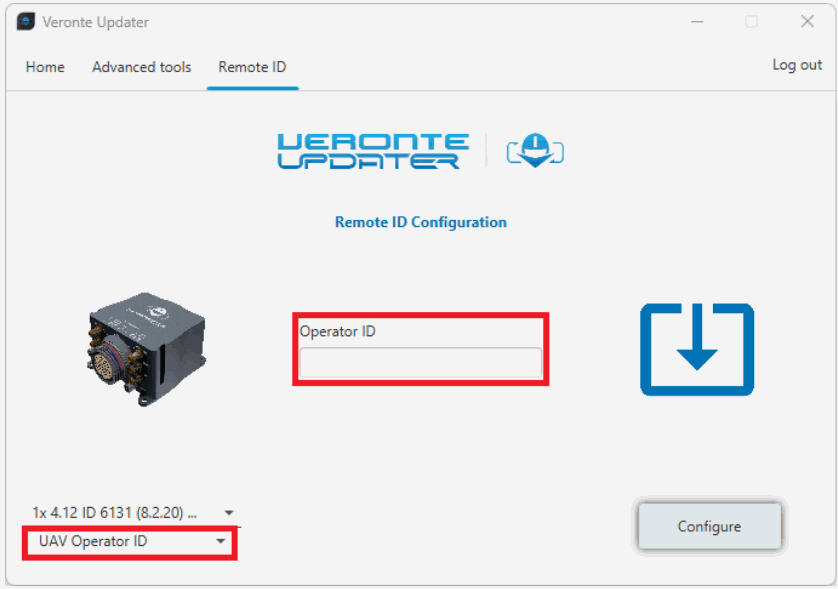The width and height of the screenshot is (838, 589).
Task: Click the arrow beside UAV Operator ID
Action: [221, 542]
